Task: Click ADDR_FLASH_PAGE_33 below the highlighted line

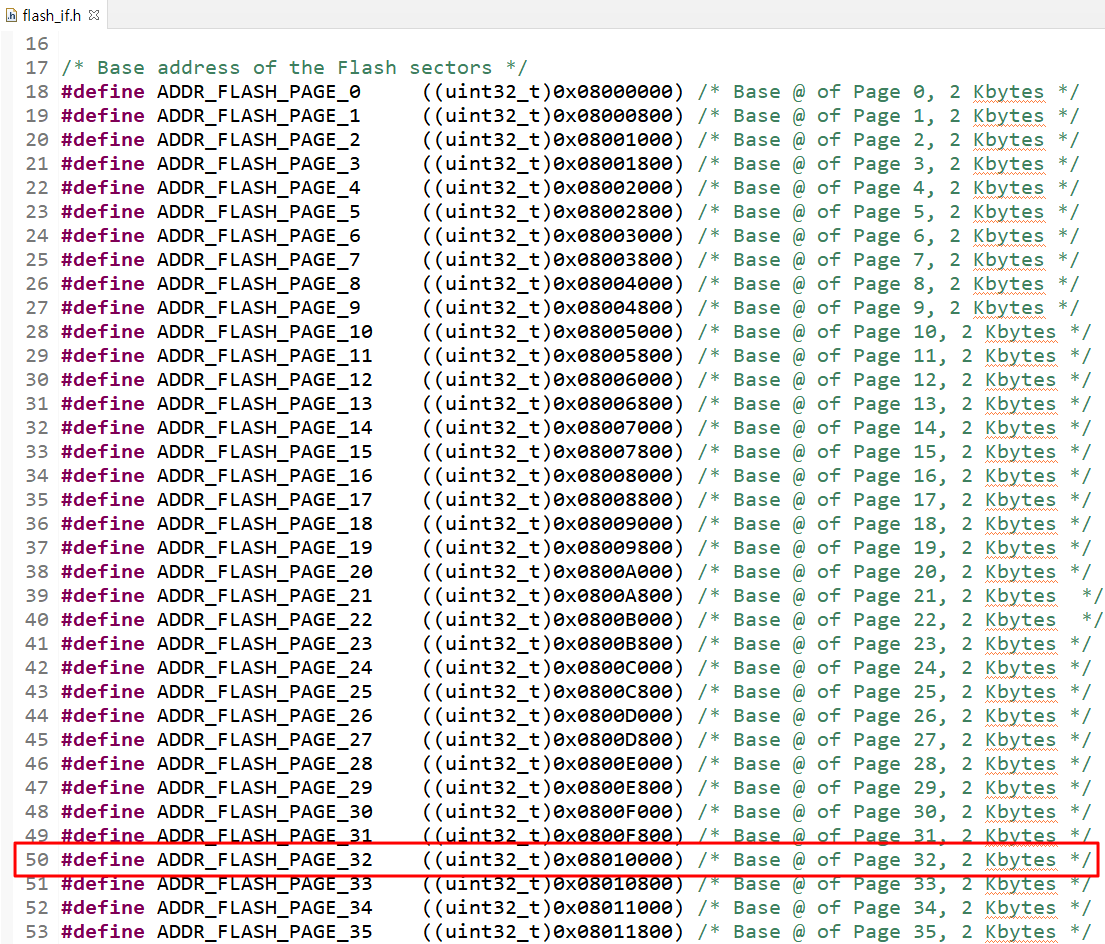Action: point(260,883)
